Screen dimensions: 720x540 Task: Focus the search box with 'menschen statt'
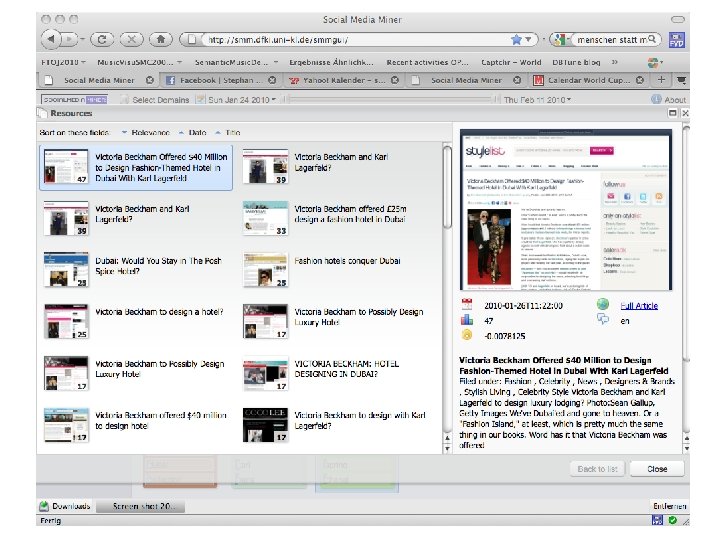[611, 40]
